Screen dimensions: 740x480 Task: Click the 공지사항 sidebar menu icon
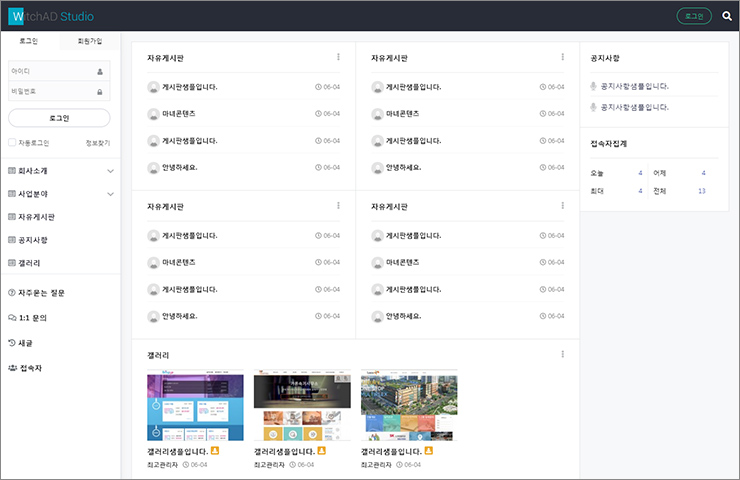click(12, 240)
